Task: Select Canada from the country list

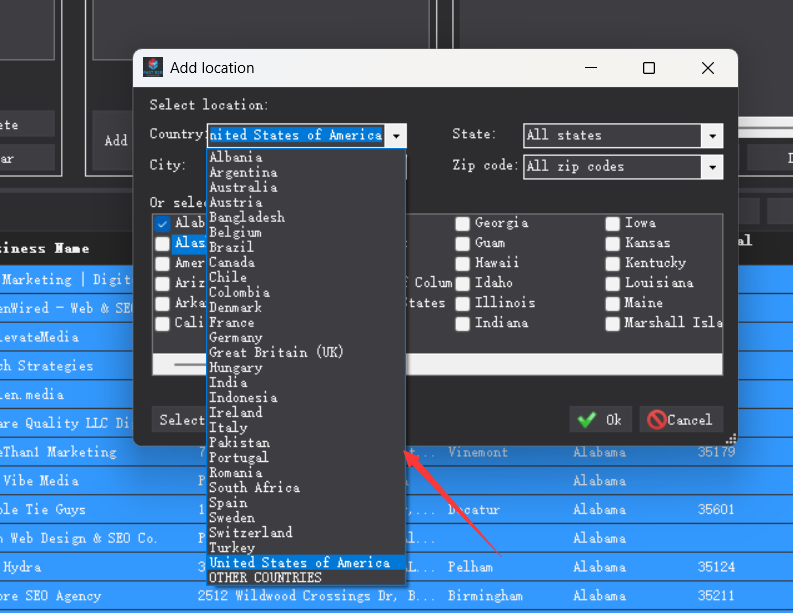Action: point(232,262)
